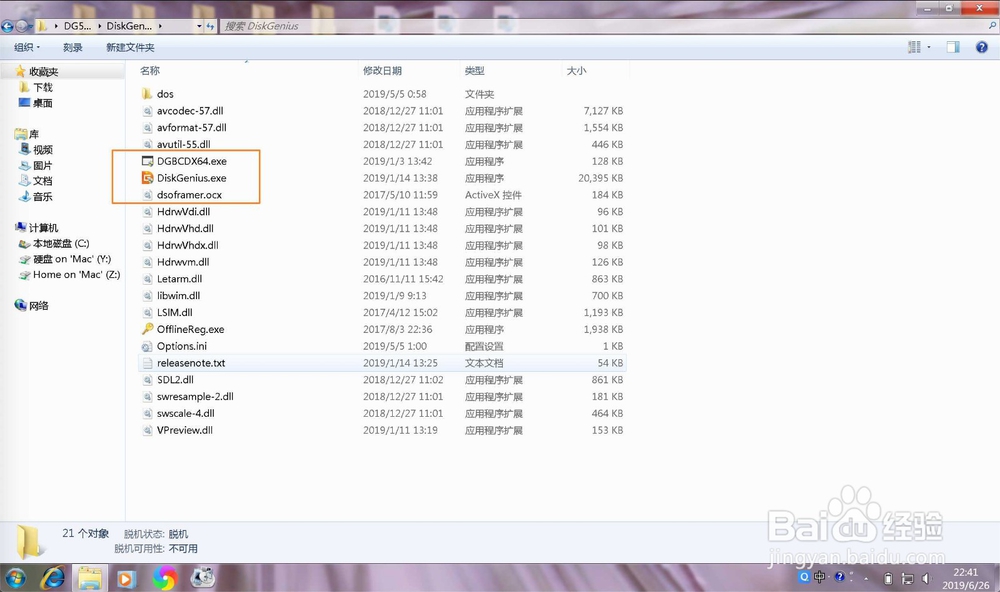Open Explorer help question mark icon
Image resolution: width=1000 pixels, height=592 pixels.
click(982, 47)
